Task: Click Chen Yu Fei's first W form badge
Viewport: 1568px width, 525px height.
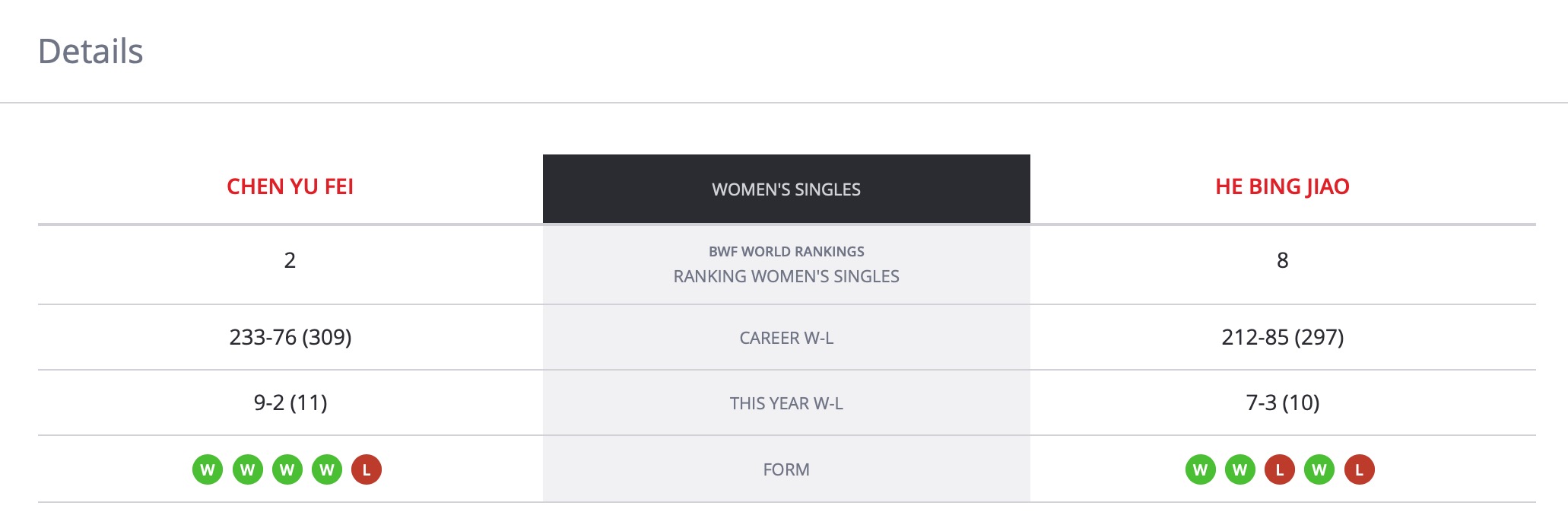Action: (x=208, y=469)
